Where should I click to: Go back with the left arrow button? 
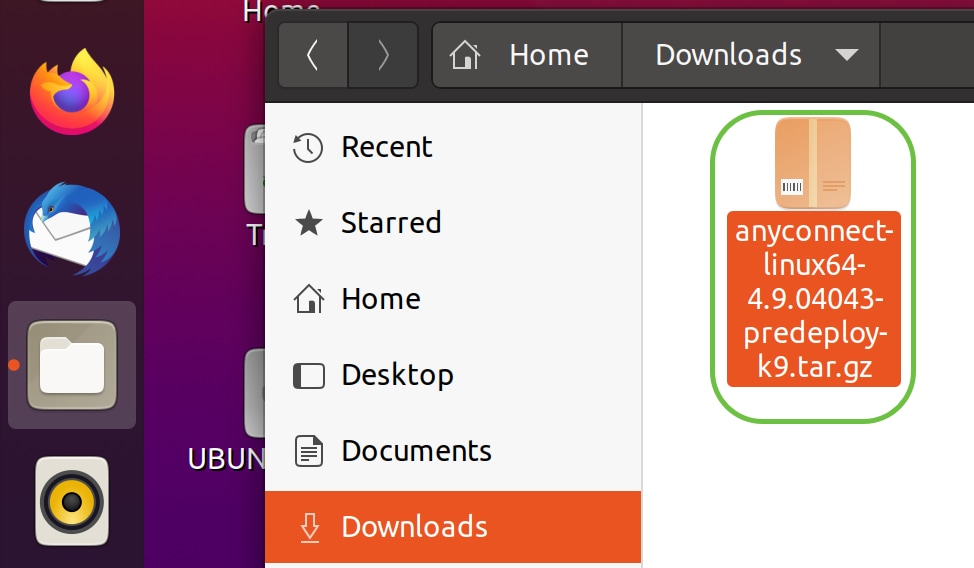pos(313,55)
